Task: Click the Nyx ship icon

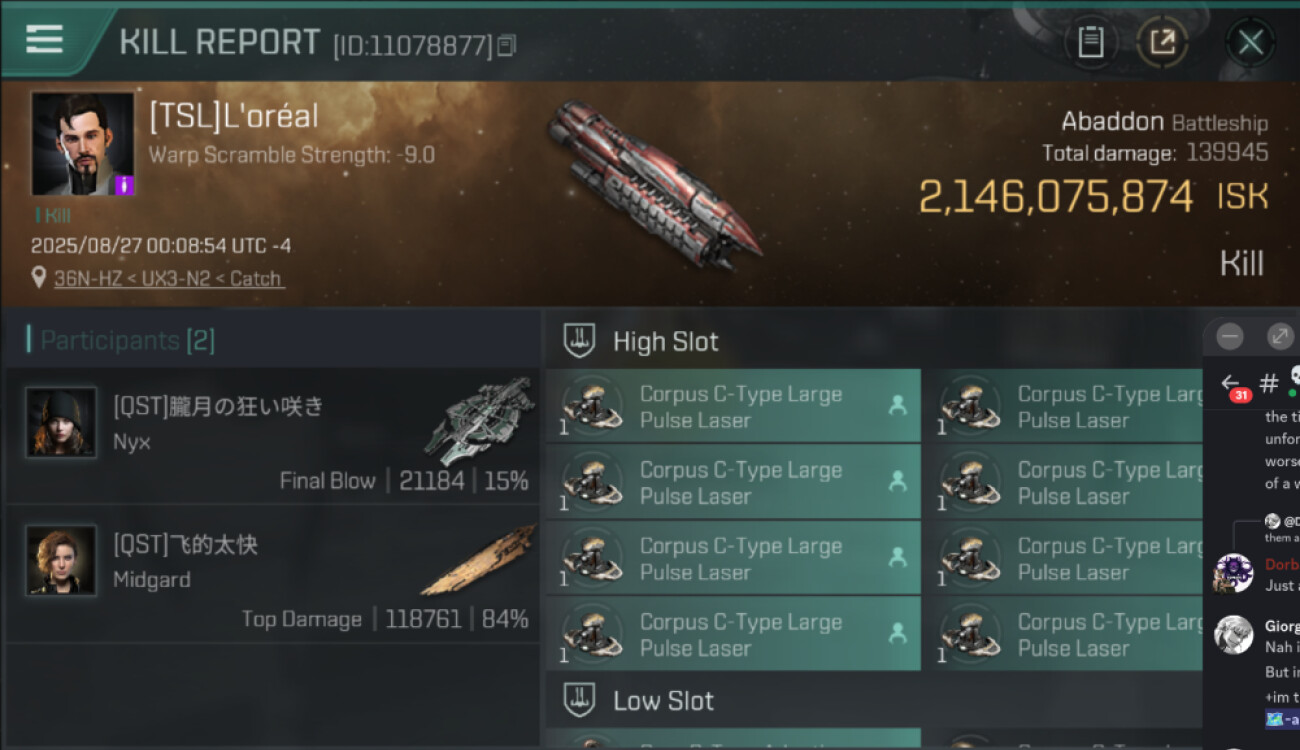Action: coord(479,418)
